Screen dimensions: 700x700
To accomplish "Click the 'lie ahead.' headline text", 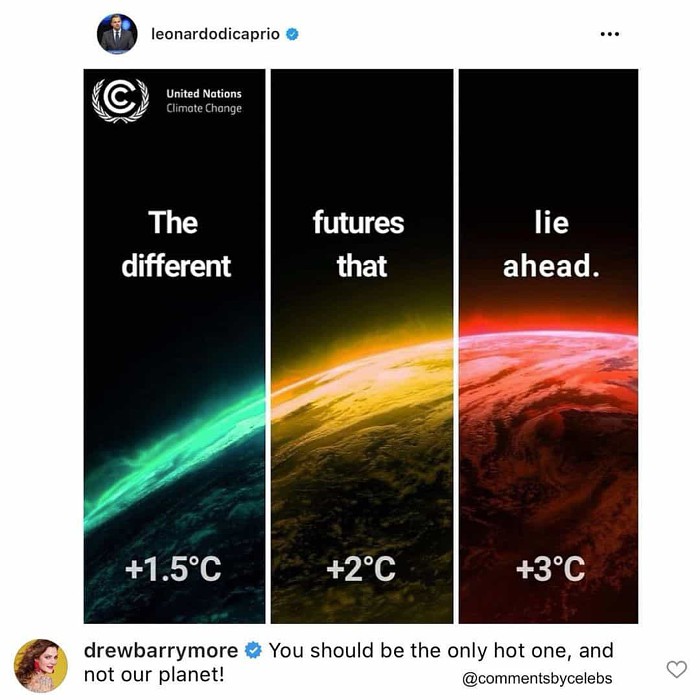I will [552, 244].
